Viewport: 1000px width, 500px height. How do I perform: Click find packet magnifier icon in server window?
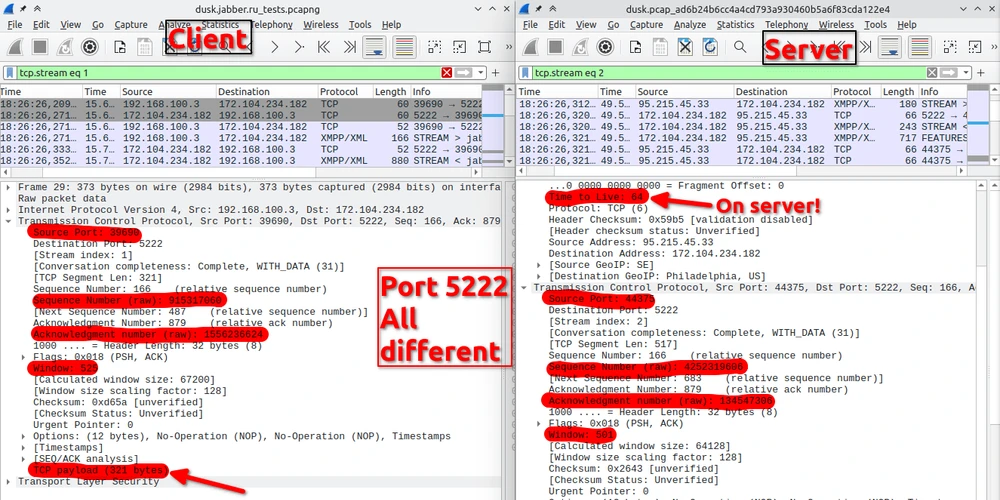[x=740, y=47]
